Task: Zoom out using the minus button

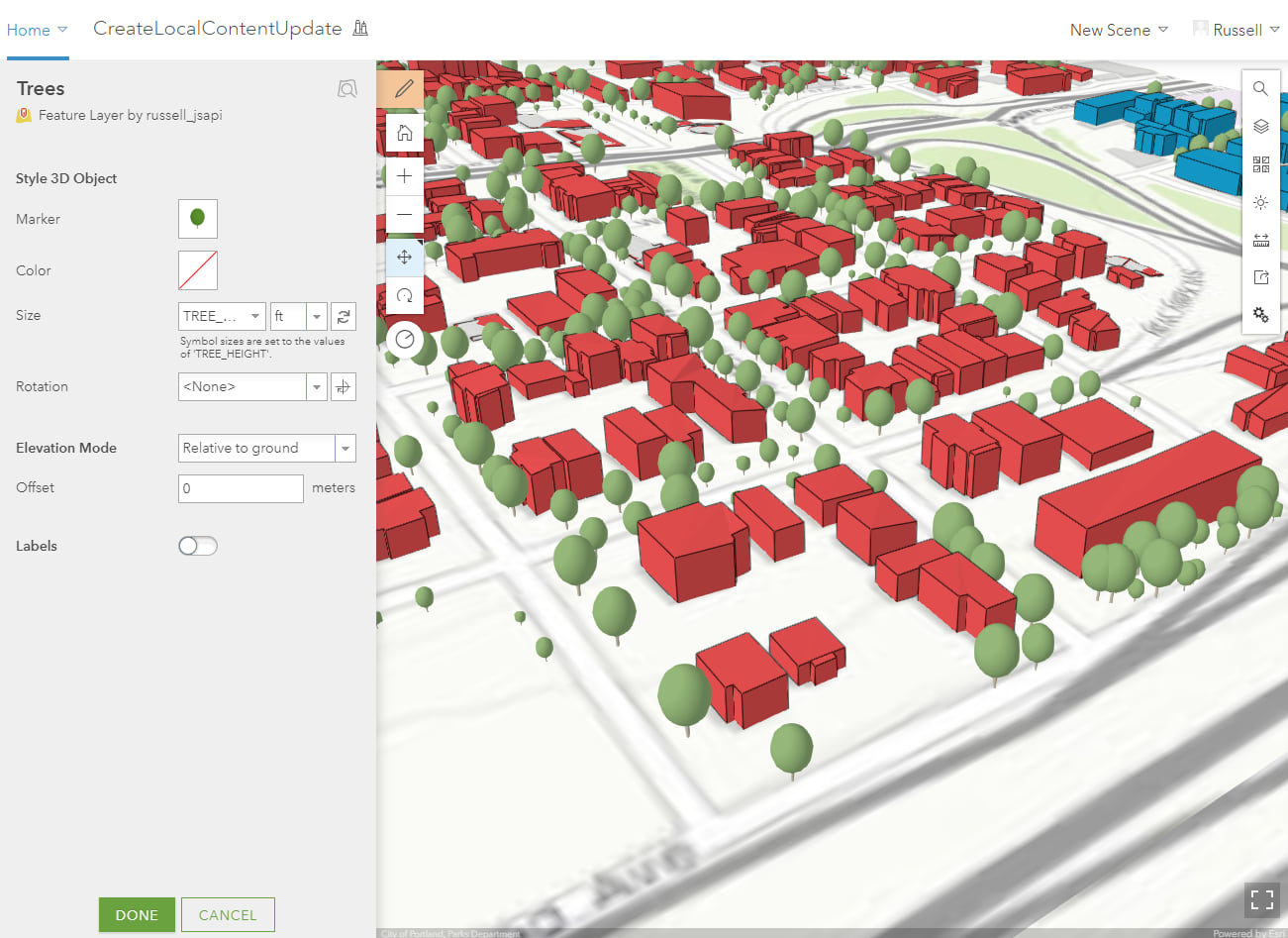Action: click(x=404, y=214)
